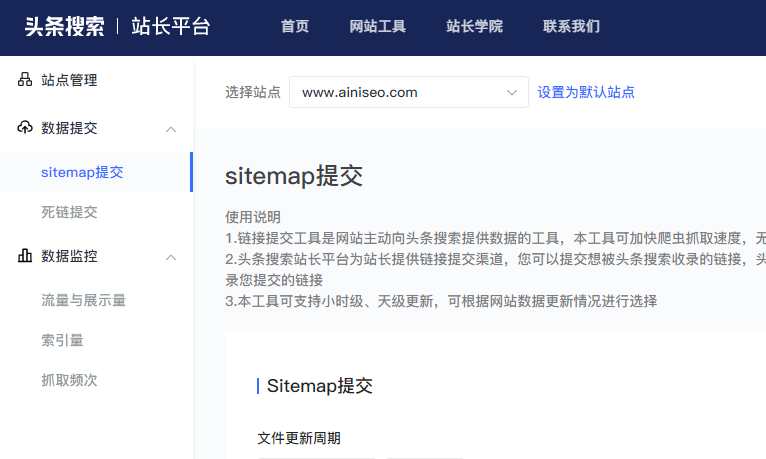Image resolution: width=766 pixels, height=459 pixels.
Task: Click the 使用说明 label
Action: pos(253,217)
